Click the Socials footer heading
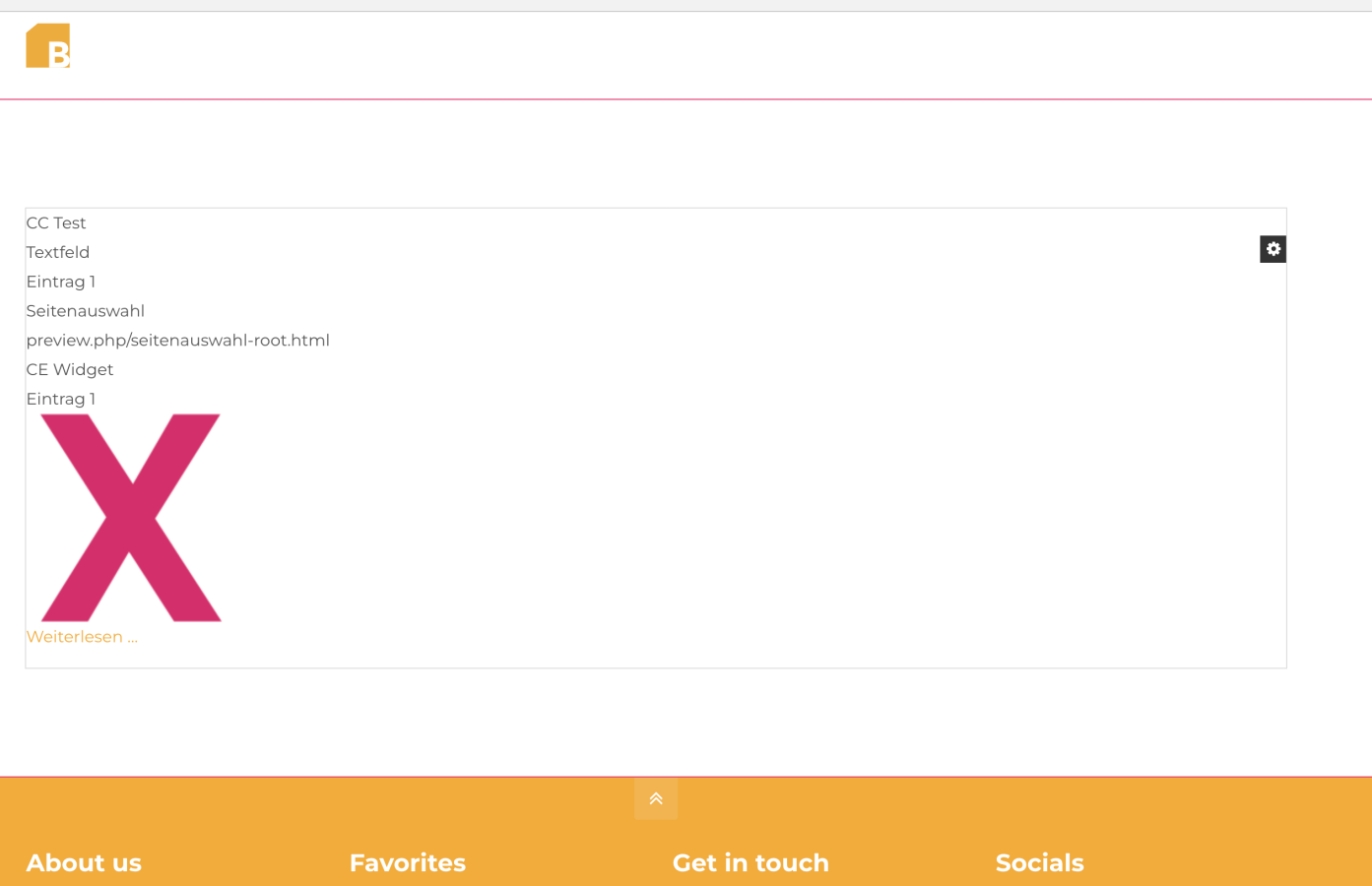The height and width of the screenshot is (886, 1372). 1039,863
